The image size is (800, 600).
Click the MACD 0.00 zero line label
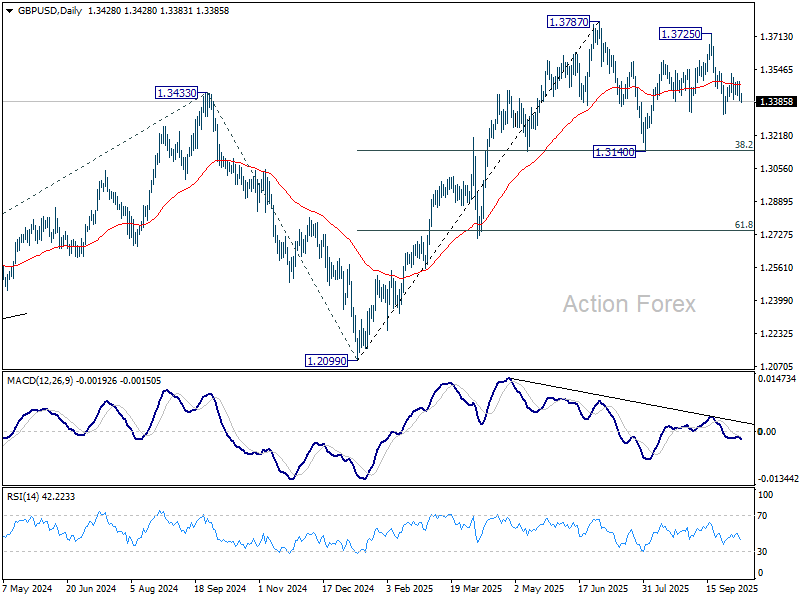pos(767,432)
